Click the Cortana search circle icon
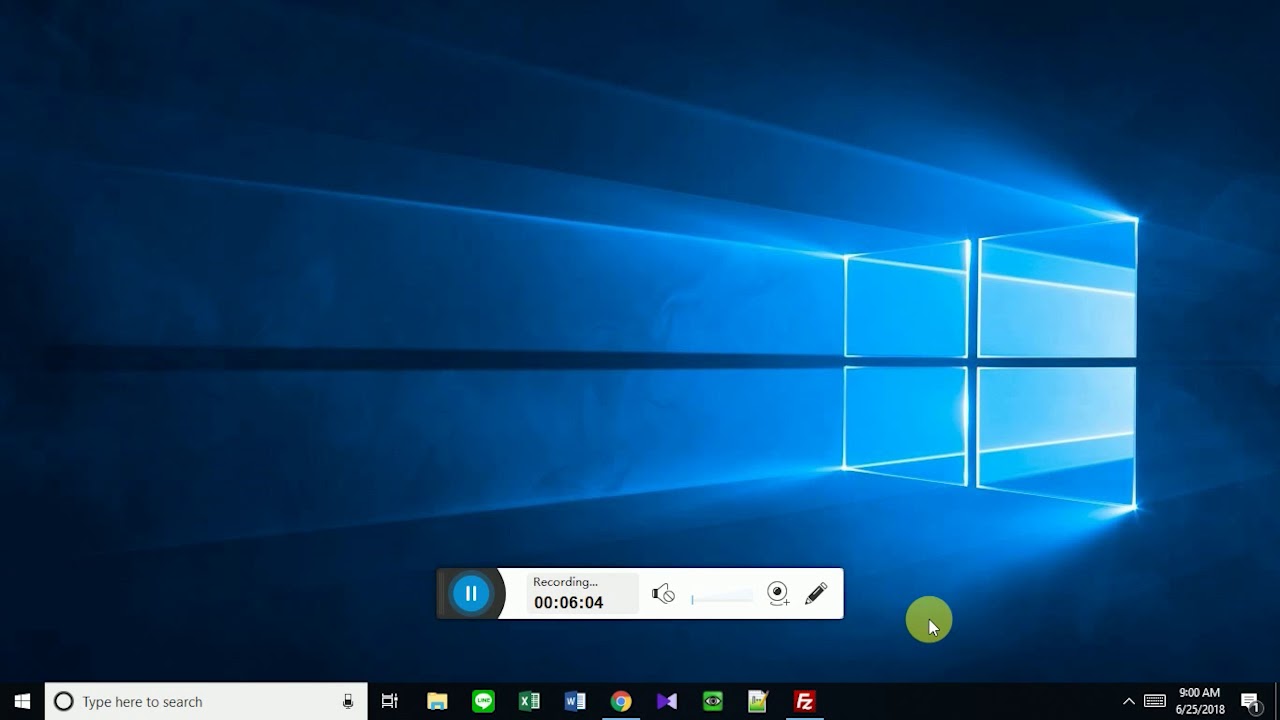 [x=63, y=701]
